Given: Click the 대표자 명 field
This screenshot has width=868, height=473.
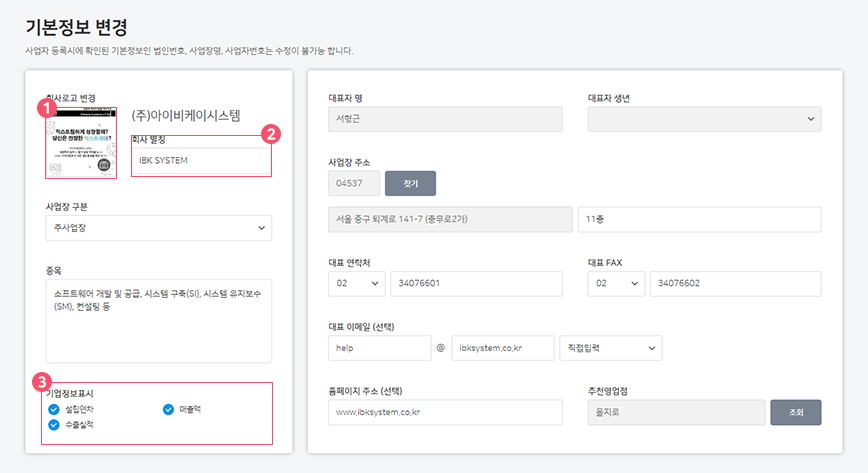Looking at the screenshot, I should point(445,119).
